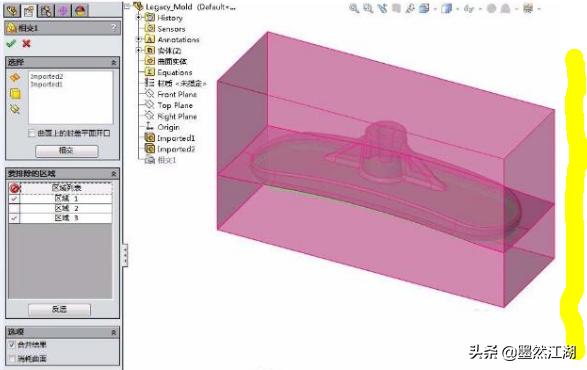This screenshot has height=370, width=587.
Task: Cancel the feature with the red X
Action: (26, 43)
